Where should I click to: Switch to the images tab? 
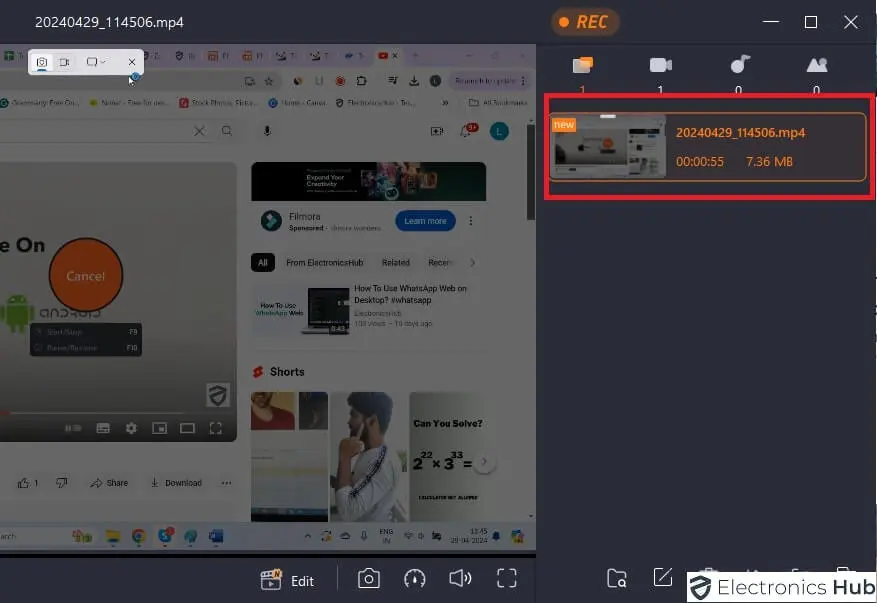(x=817, y=65)
